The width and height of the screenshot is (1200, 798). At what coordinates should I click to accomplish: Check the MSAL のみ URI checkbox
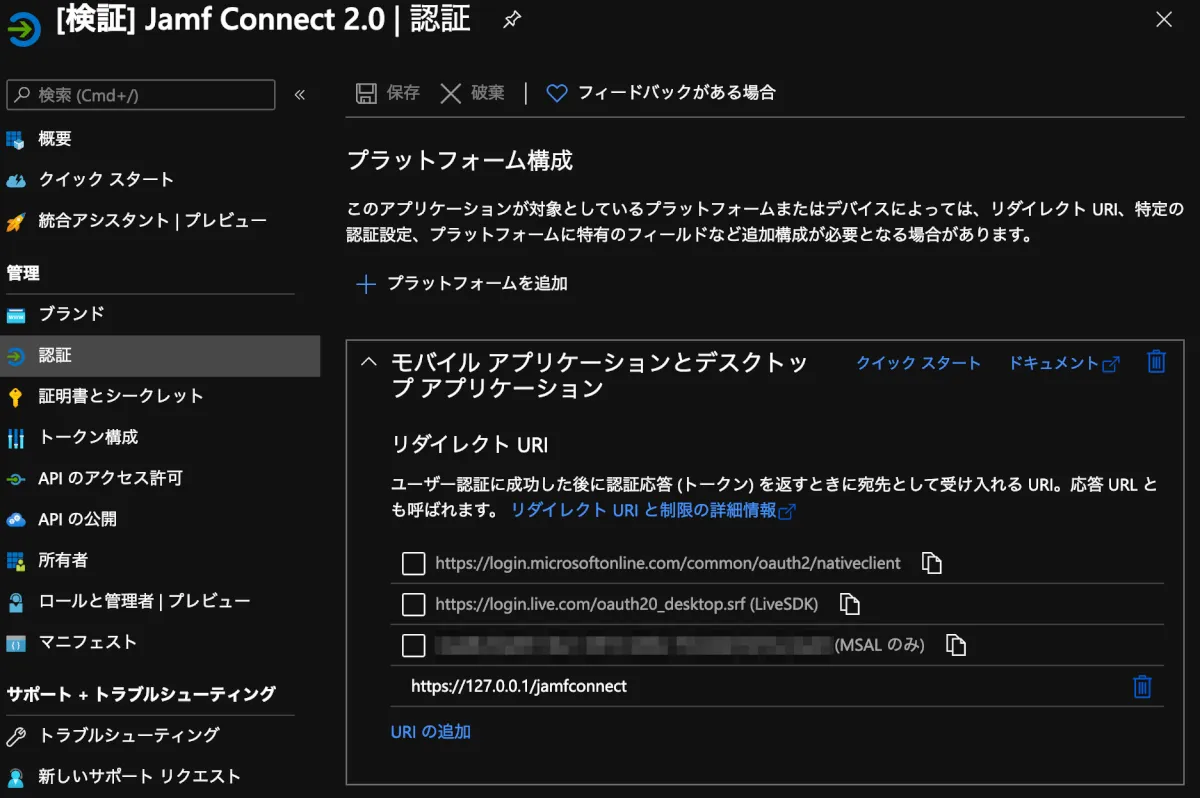click(x=413, y=645)
